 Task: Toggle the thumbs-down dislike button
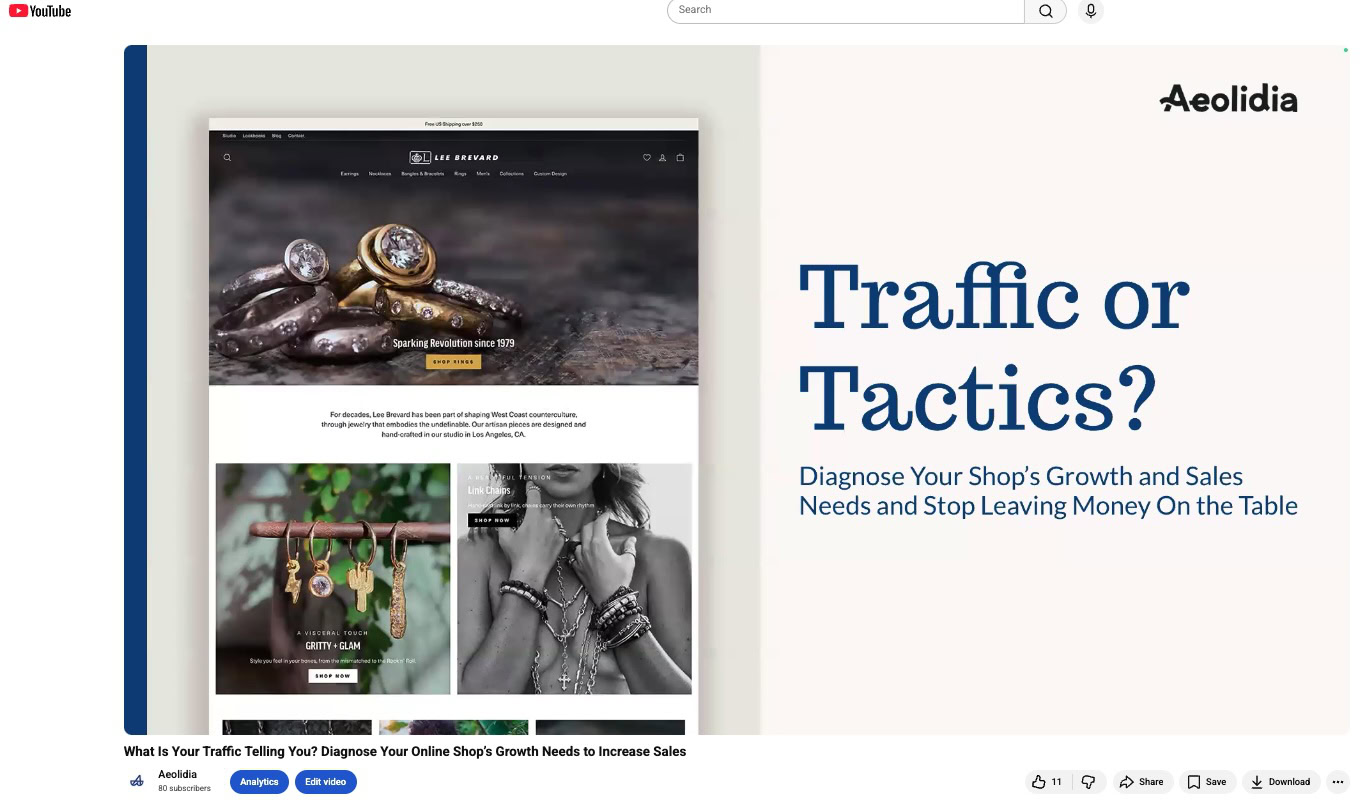(1089, 781)
